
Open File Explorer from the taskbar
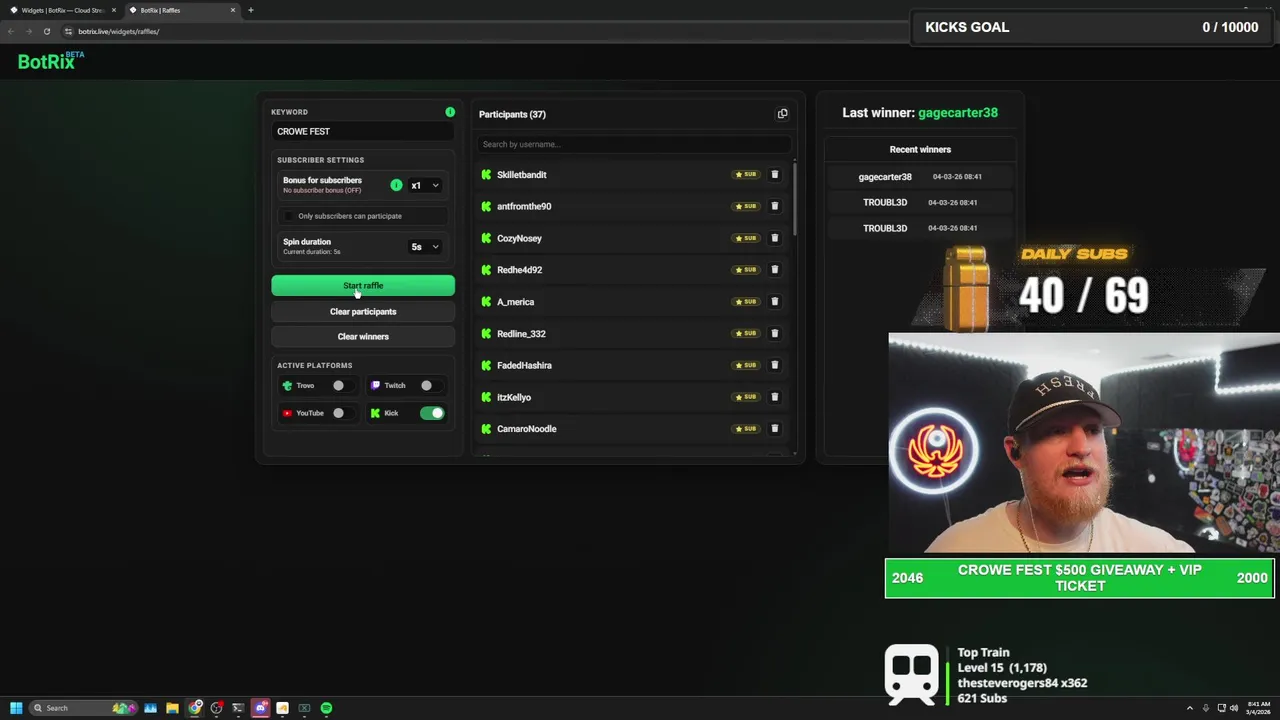[x=172, y=708]
